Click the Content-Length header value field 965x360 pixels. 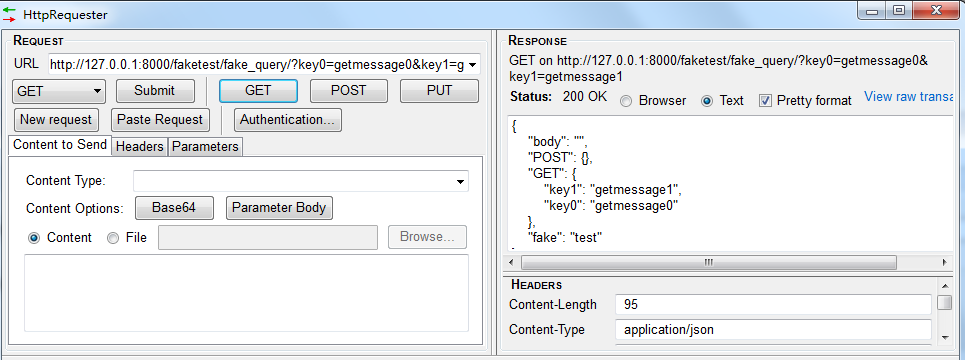[774, 305]
